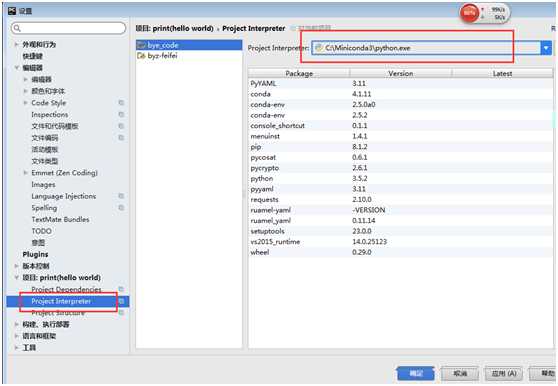Expand the 颜色和字体 node

[x=25, y=91]
